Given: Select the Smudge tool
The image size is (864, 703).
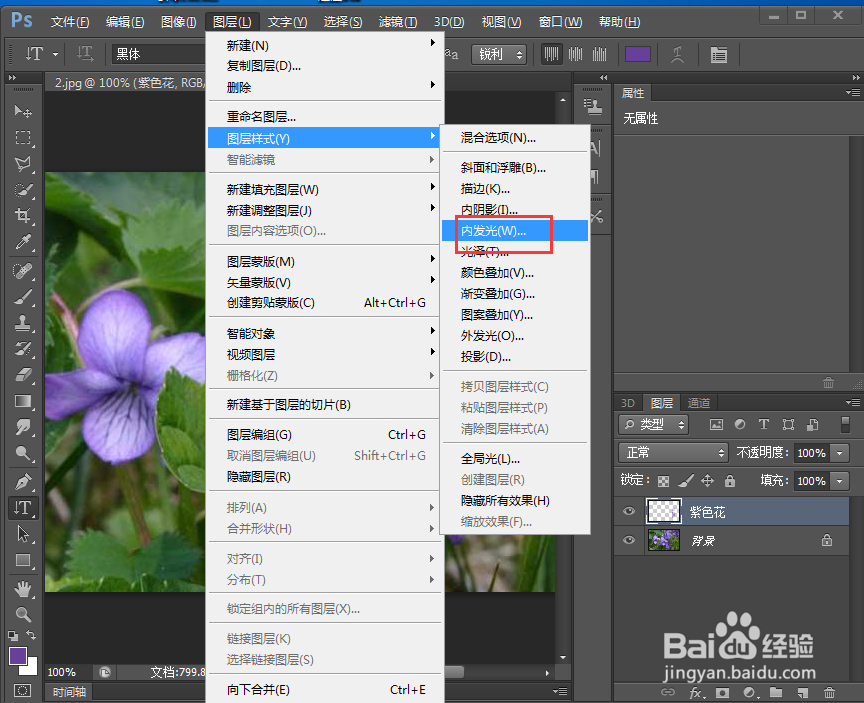Looking at the screenshot, I should point(23,427).
